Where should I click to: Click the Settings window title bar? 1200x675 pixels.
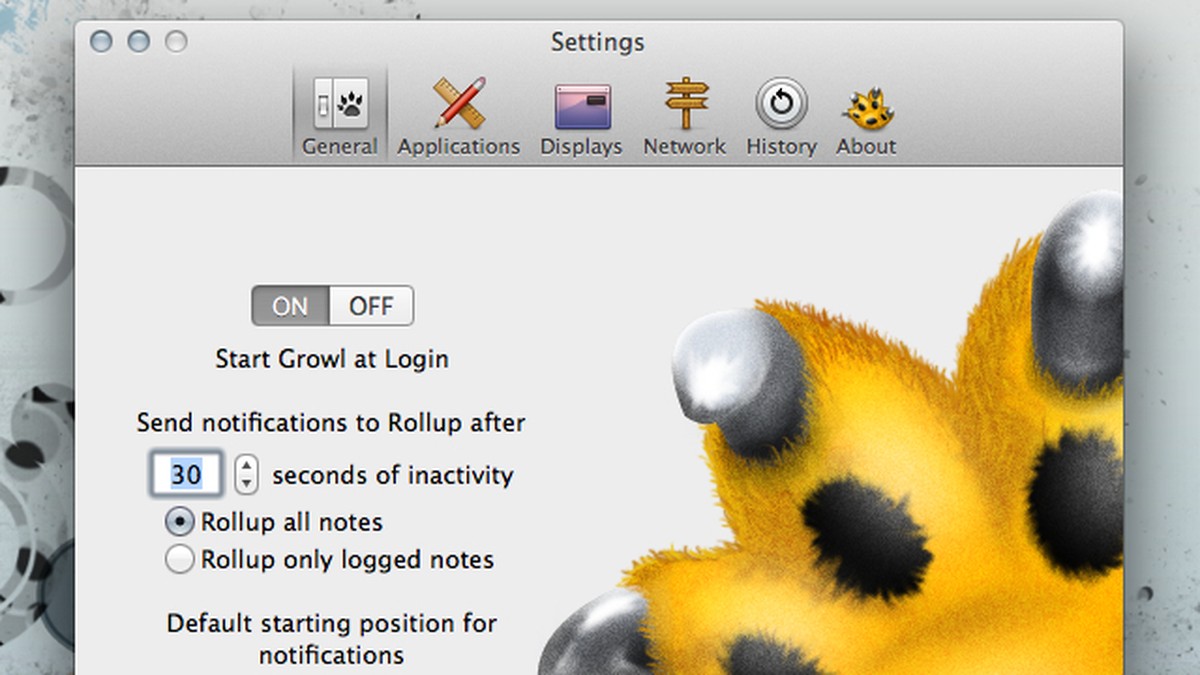(598, 42)
